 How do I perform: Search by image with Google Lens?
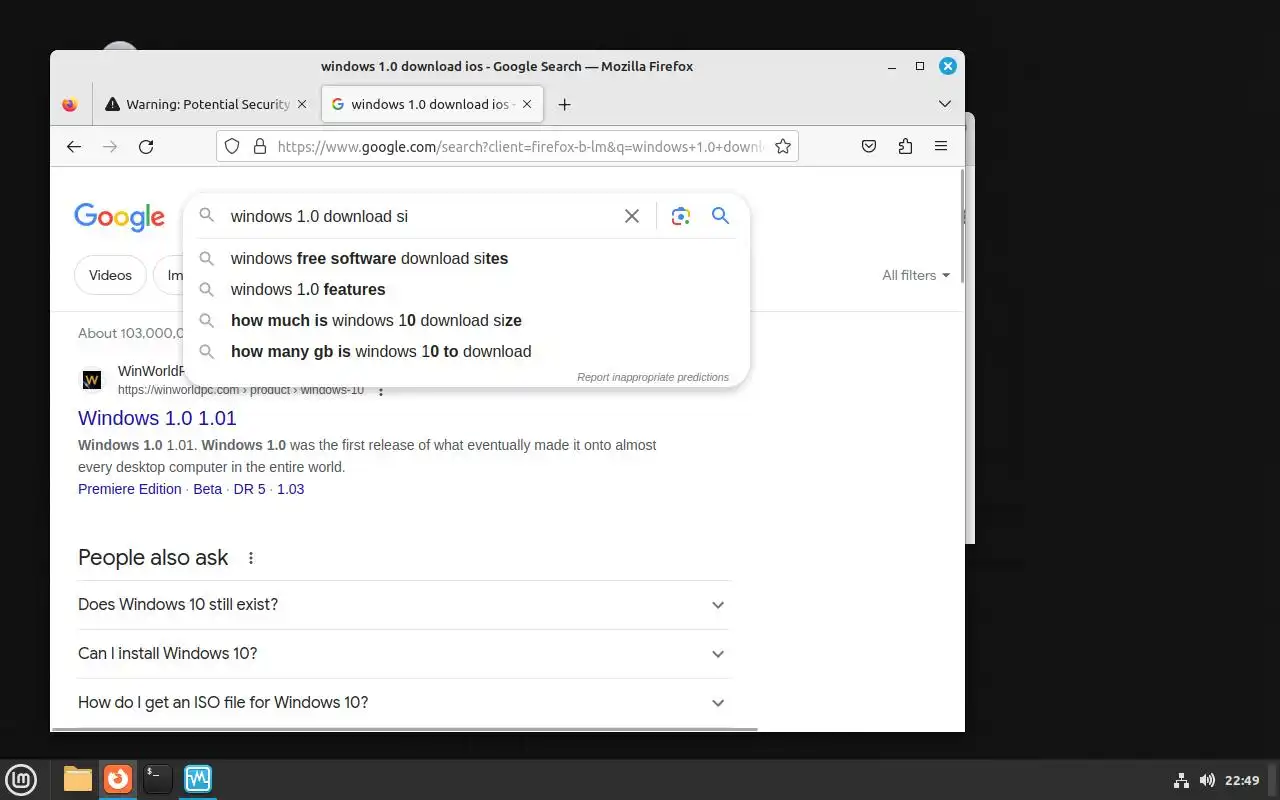[x=681, y=216]
